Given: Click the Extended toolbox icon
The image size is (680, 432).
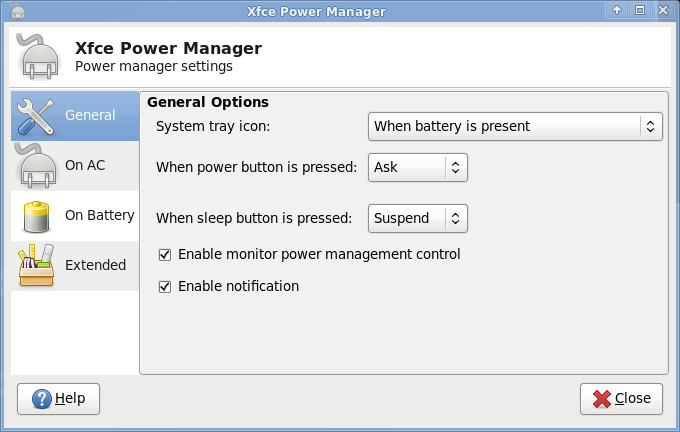Looking at the screenshot, I should click(36, 265).
